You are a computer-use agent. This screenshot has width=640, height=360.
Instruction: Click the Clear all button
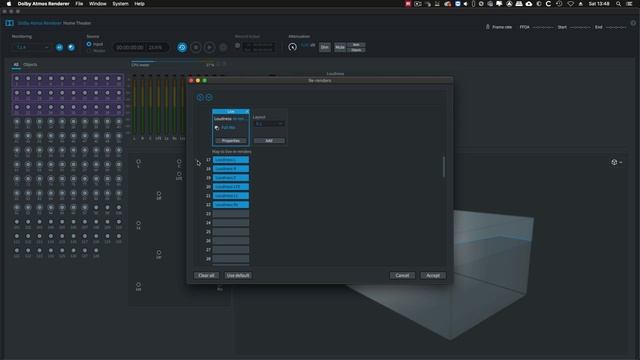(x=206, y=276)
